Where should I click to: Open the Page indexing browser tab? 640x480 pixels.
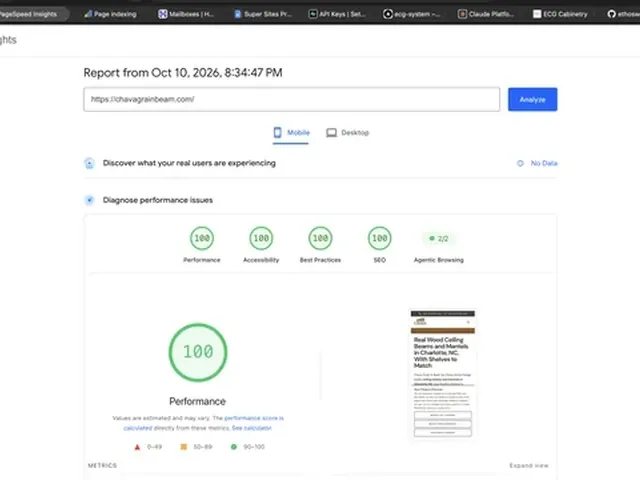[x=110, y=14]
